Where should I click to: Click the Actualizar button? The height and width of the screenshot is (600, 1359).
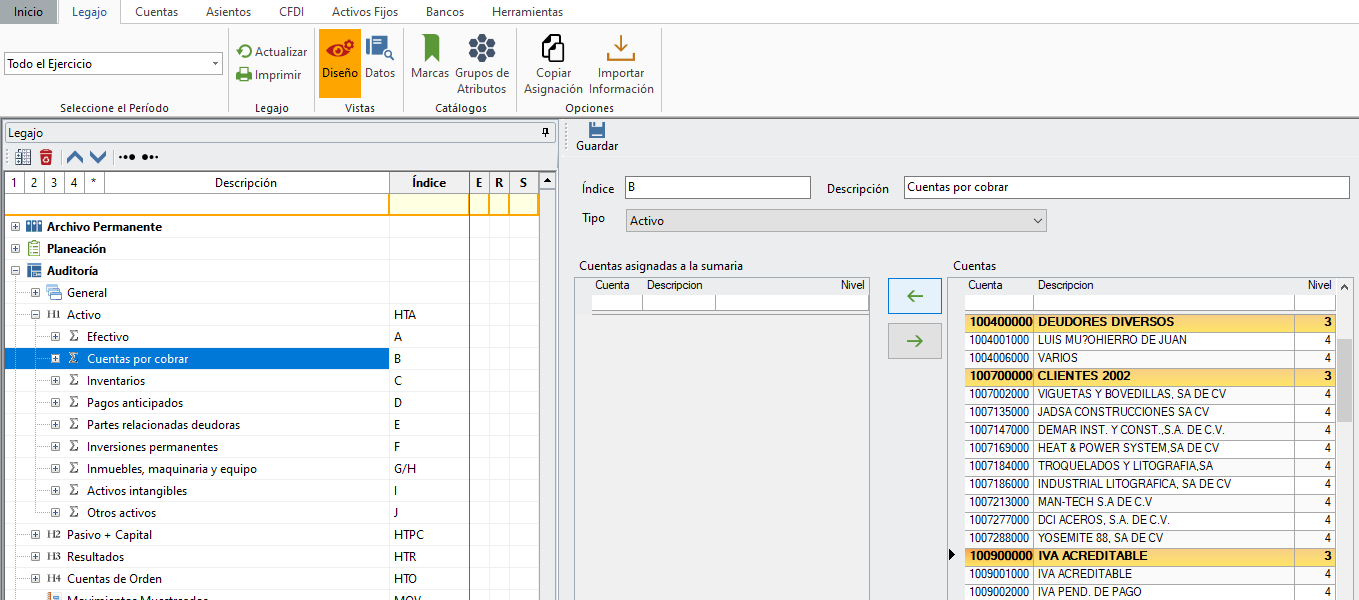(272, 51)
